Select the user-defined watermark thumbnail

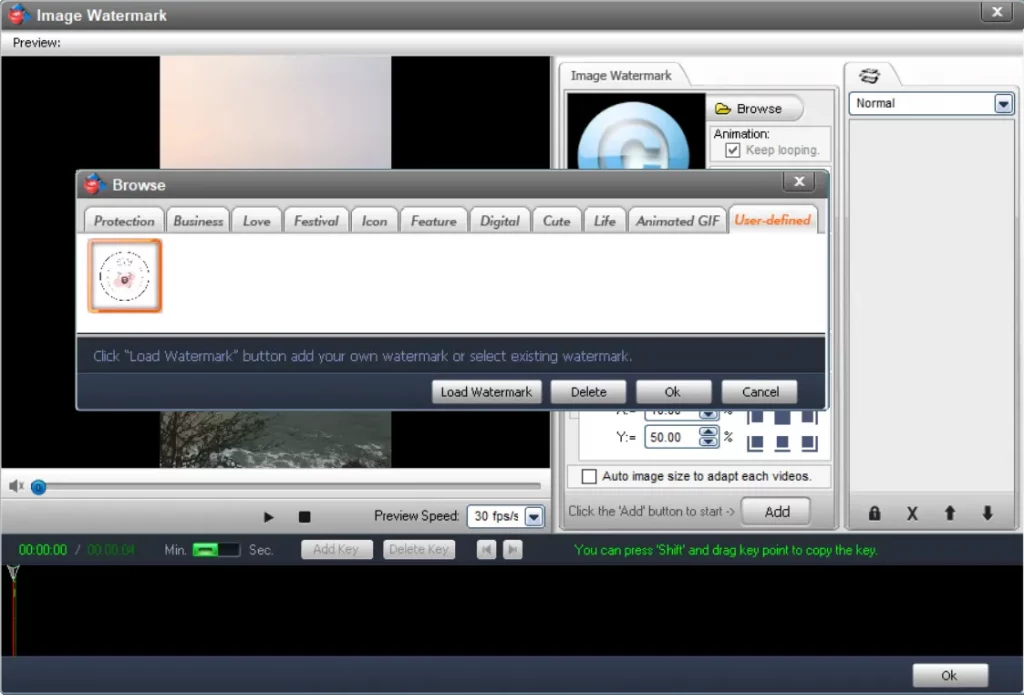tap(125, 275)
